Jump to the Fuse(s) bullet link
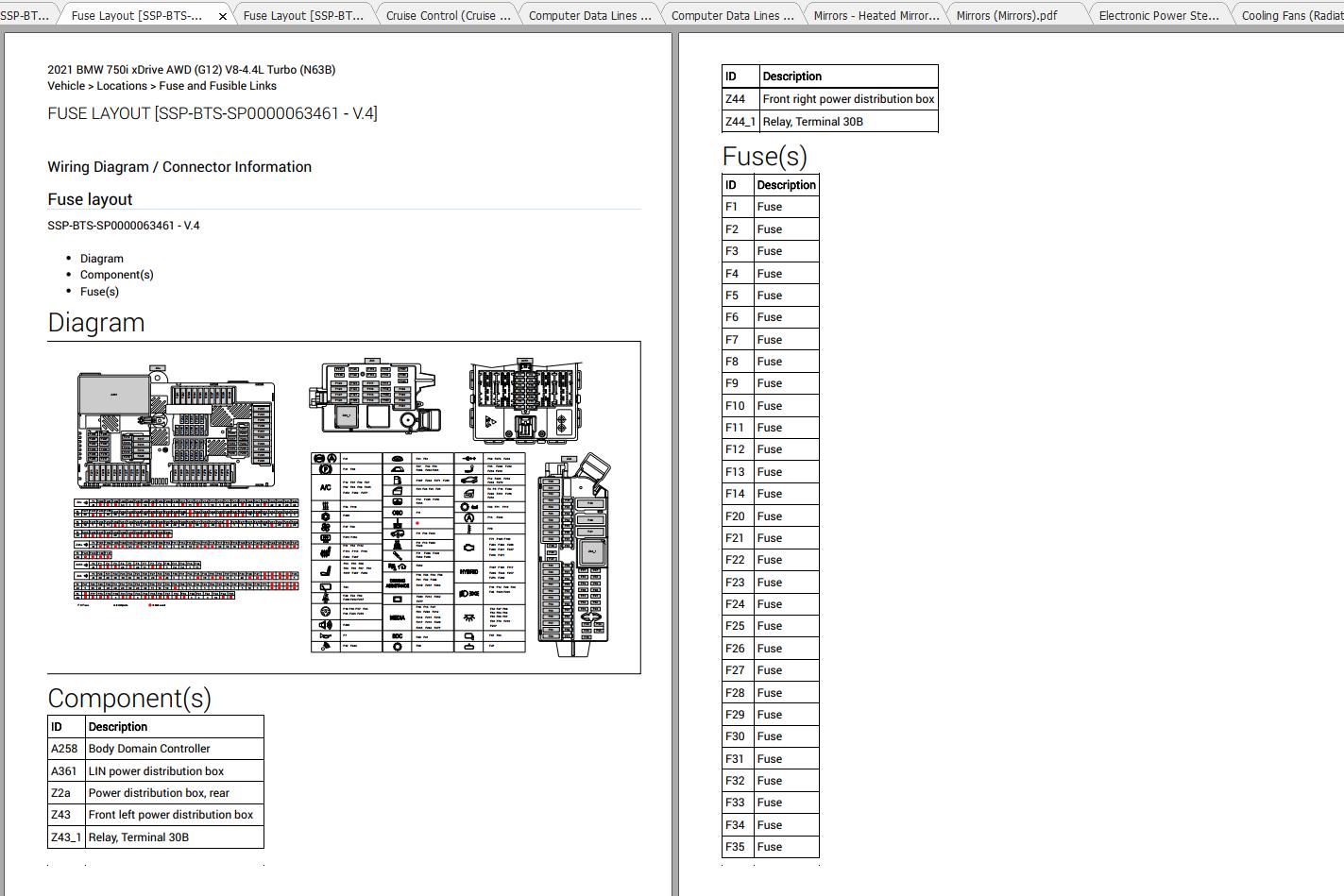The width and height of the screenshot is (1344, 896). (x=99, y=292)
